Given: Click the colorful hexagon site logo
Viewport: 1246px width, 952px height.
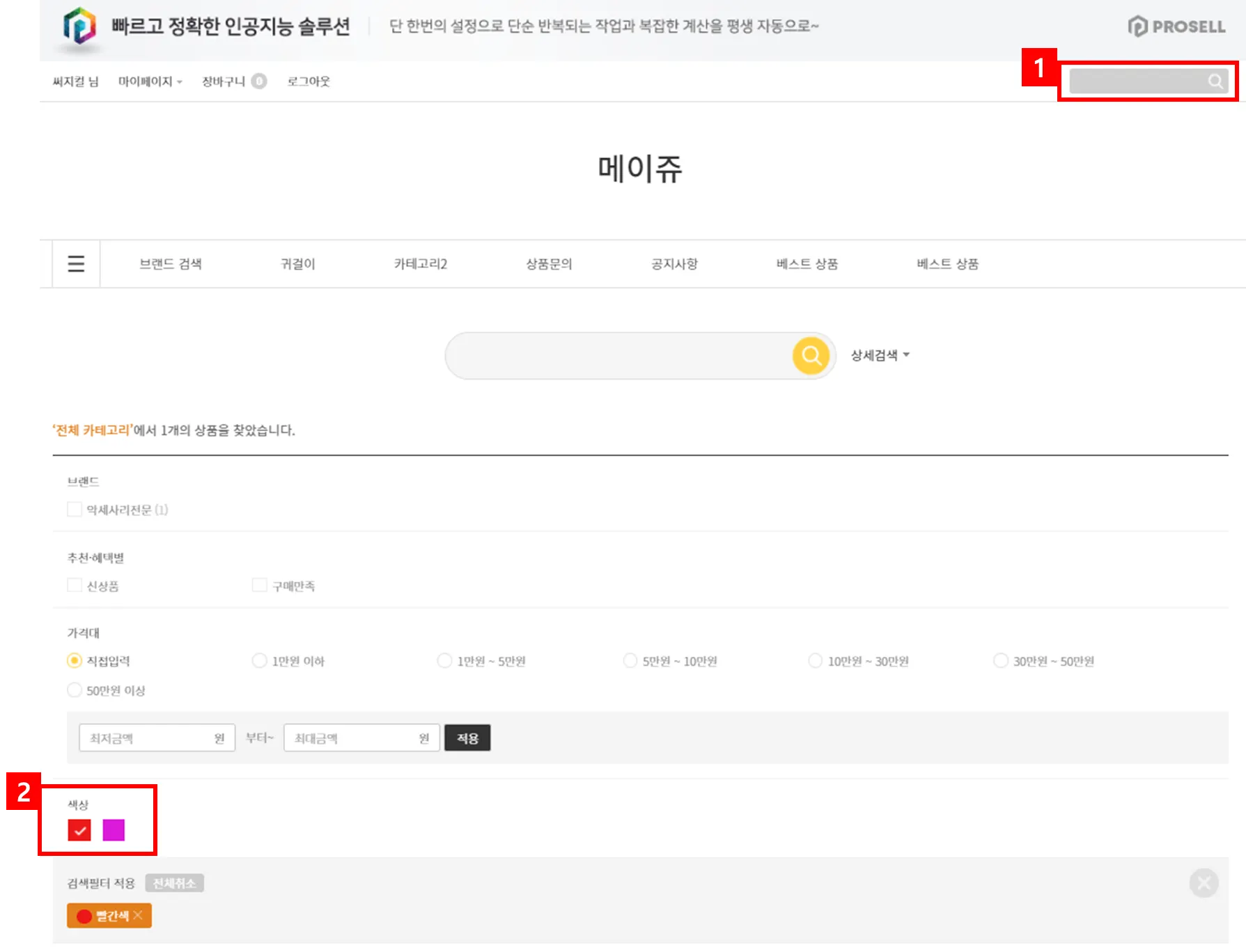Looking at the screenshot, I should 79,26.
